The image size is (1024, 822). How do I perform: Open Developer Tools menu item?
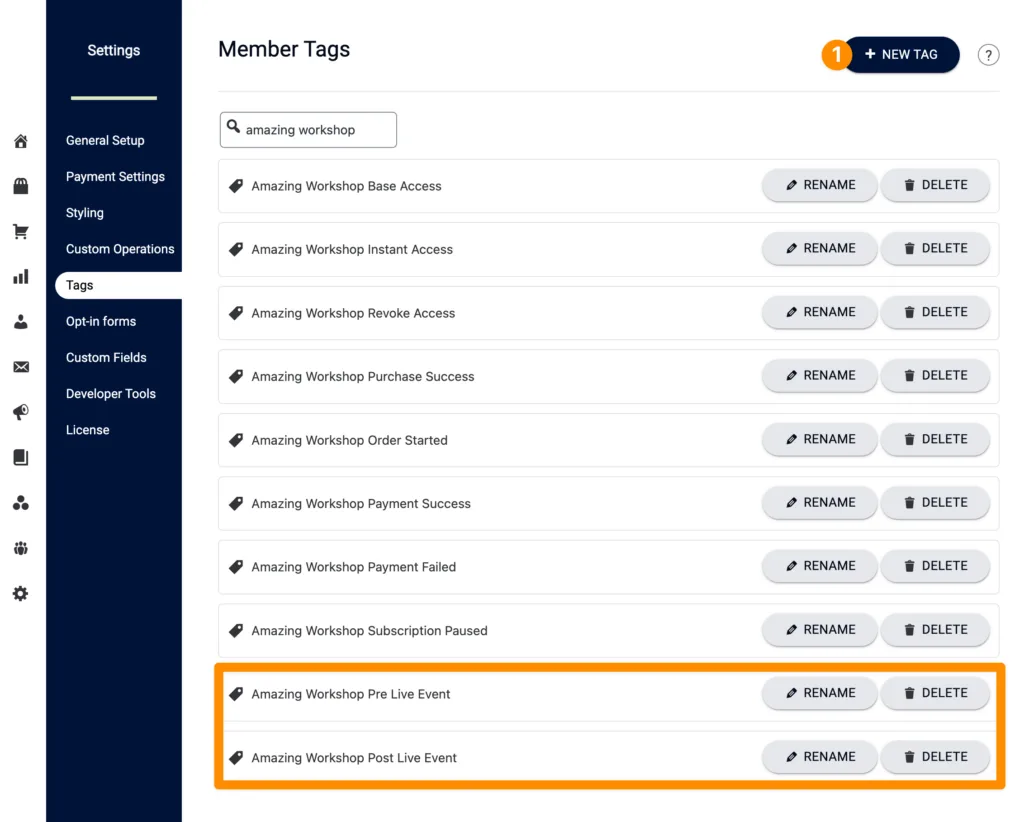click(x=111, y=394)
